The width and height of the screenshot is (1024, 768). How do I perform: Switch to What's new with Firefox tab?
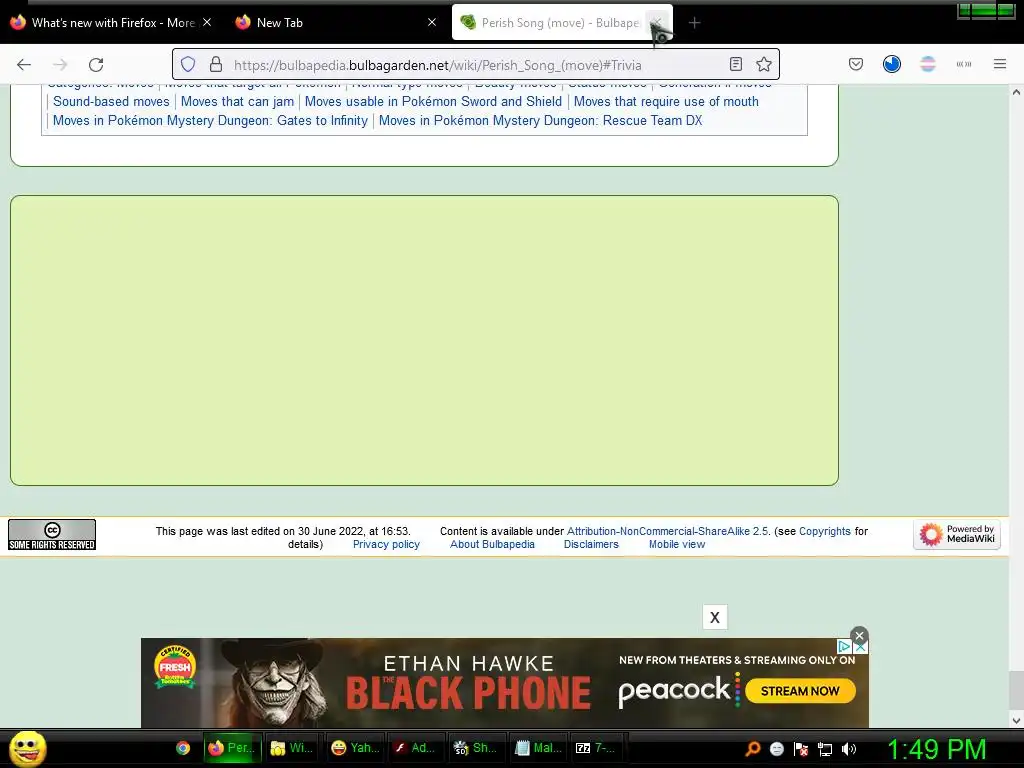click(x=112, y=23)
